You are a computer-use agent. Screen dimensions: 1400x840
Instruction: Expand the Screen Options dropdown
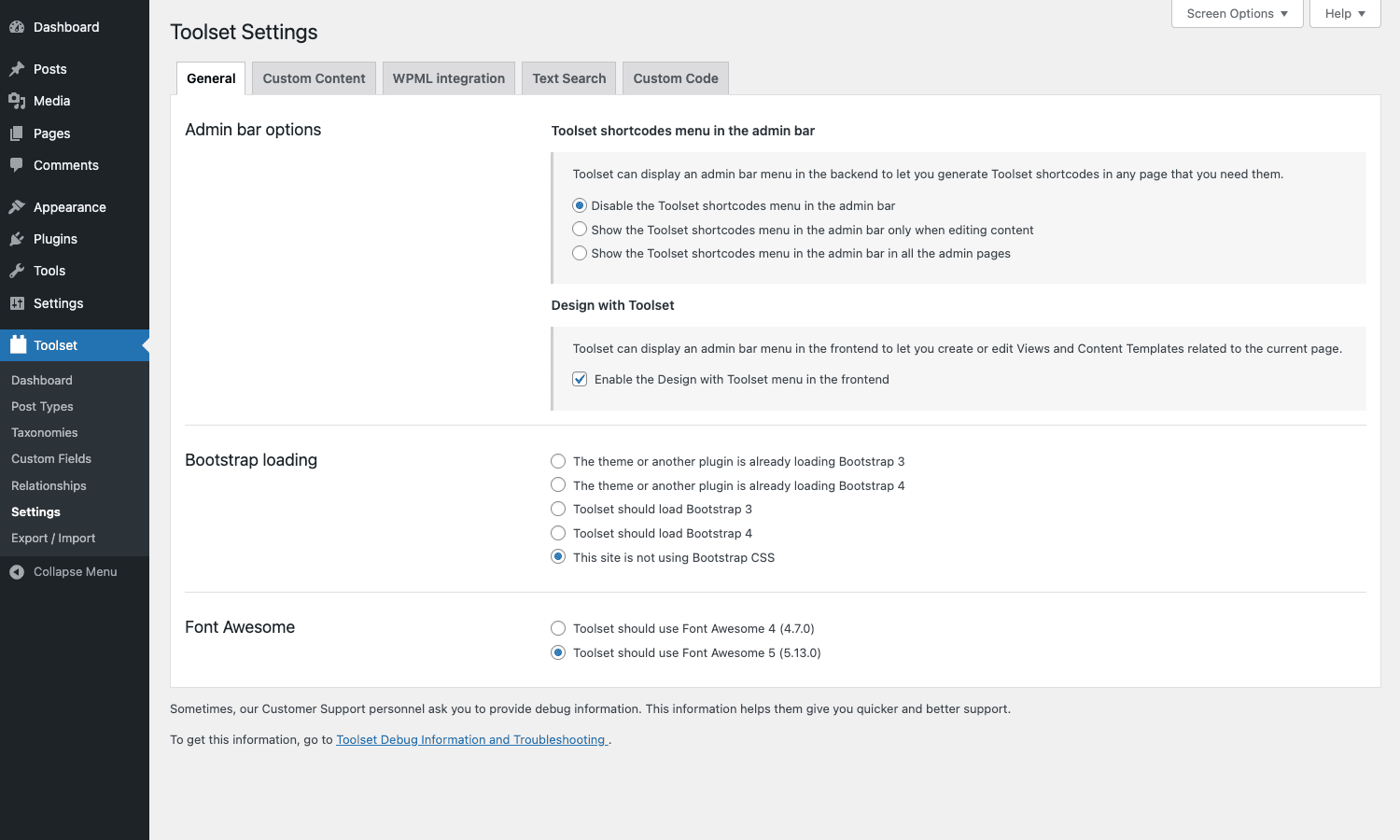click(1237, 14)
